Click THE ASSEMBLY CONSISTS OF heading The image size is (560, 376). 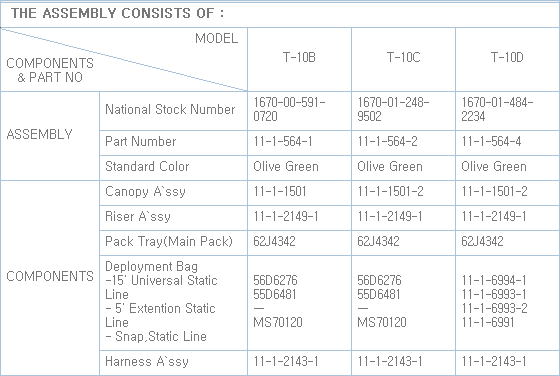118,13
